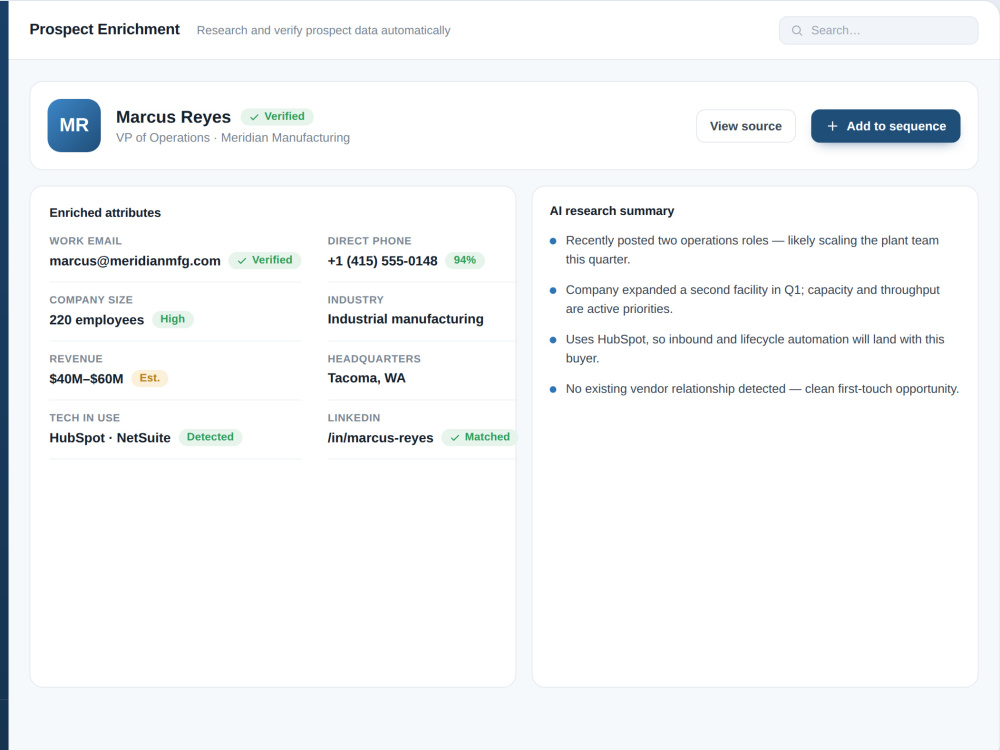The height and width of the screenshot is (750, 1000).
Task: Click the Est. revenue badge
Action: click(150, 378)
